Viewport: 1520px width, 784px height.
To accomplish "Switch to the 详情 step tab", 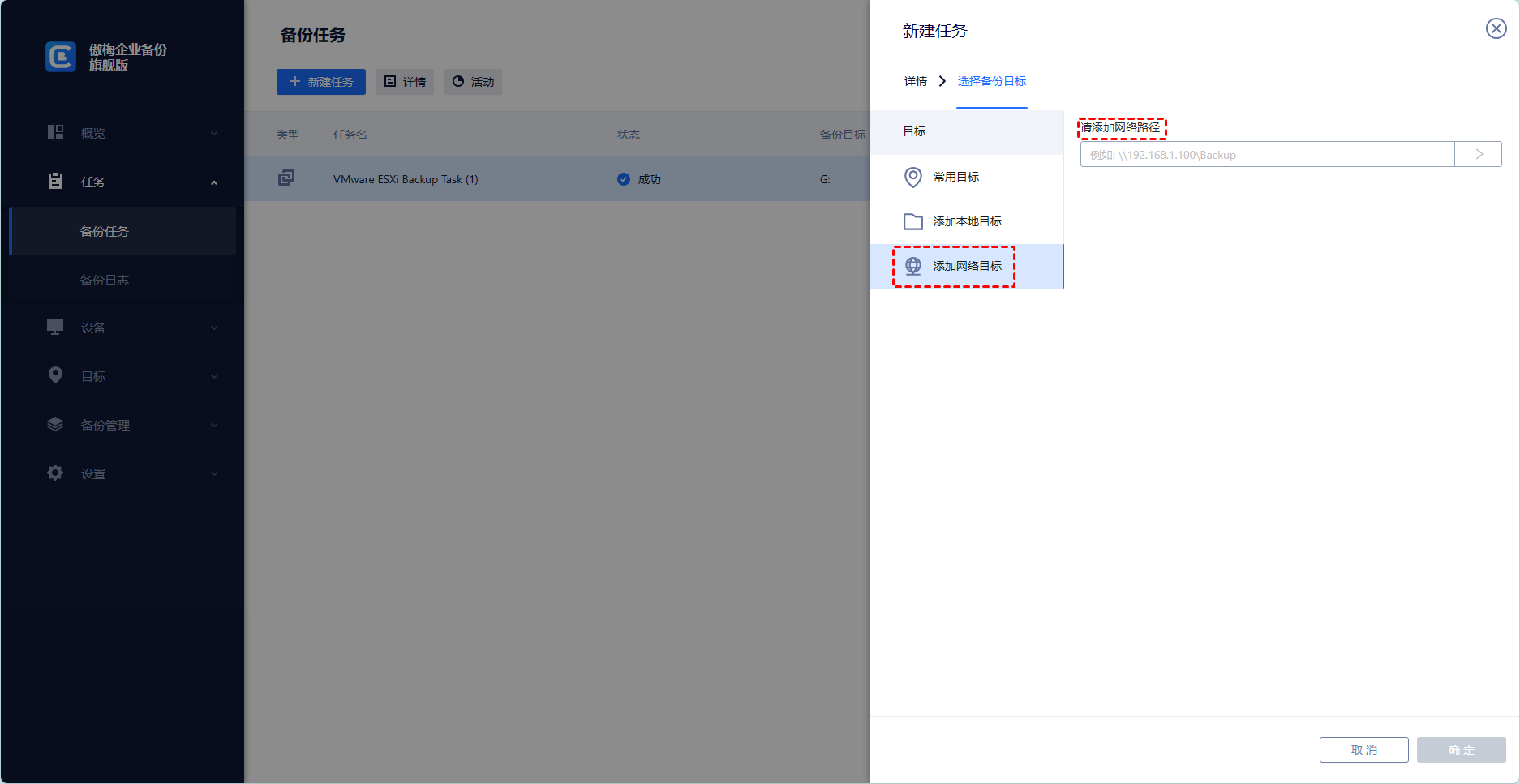I will tap(915, 81).
